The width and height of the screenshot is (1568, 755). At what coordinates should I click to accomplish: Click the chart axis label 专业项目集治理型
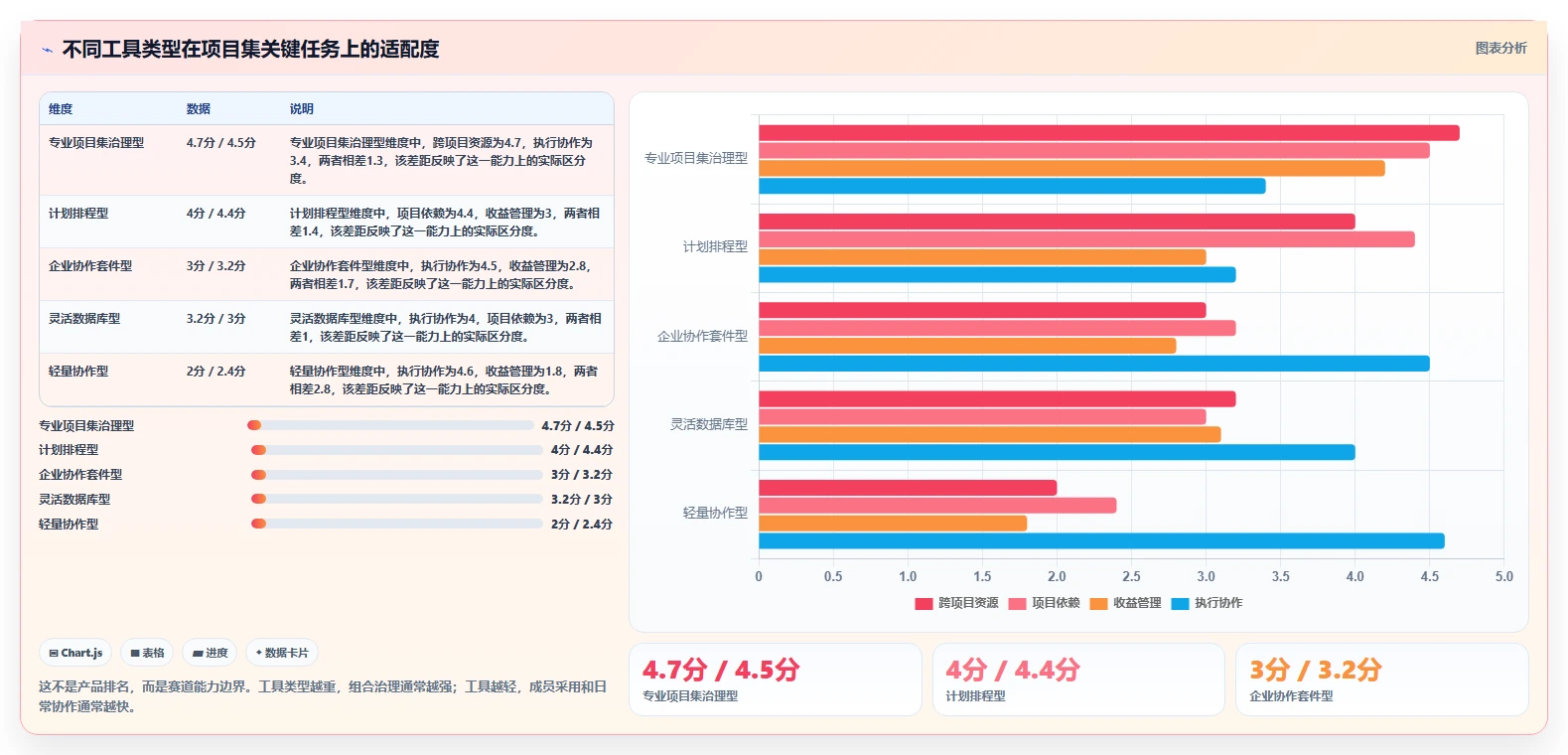coord(696,158)
